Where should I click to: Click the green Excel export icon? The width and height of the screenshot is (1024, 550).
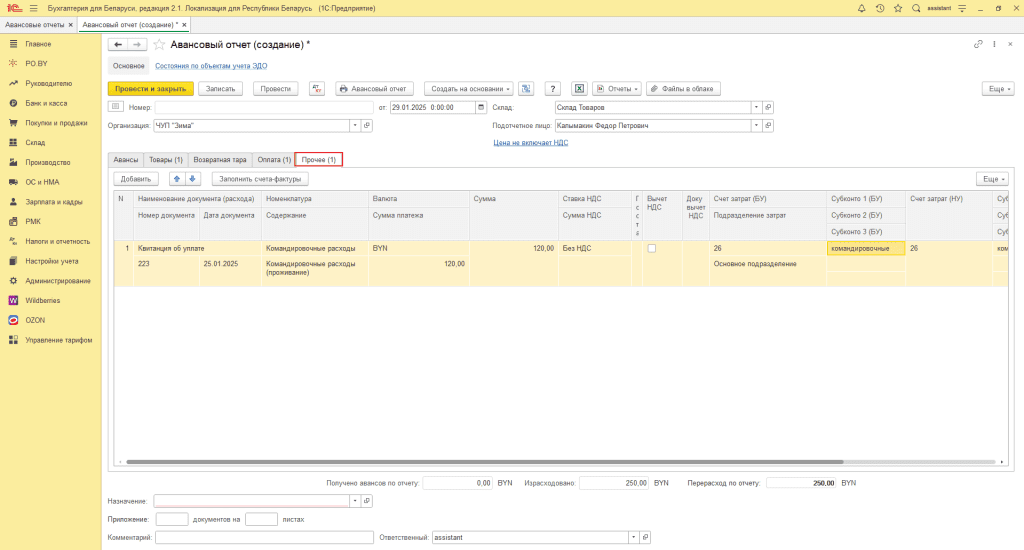578,89
